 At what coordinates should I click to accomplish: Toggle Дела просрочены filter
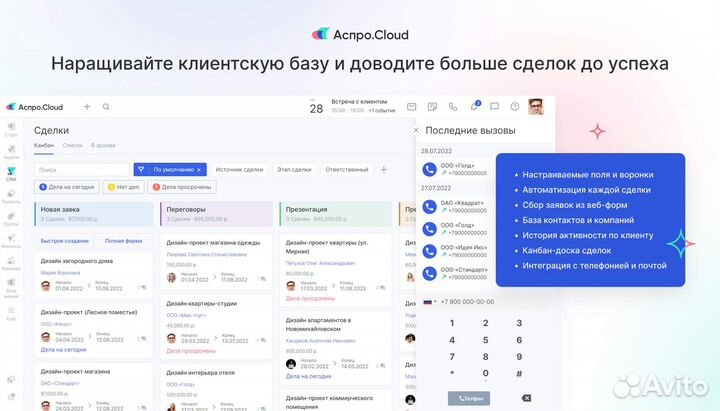[182, 187]
